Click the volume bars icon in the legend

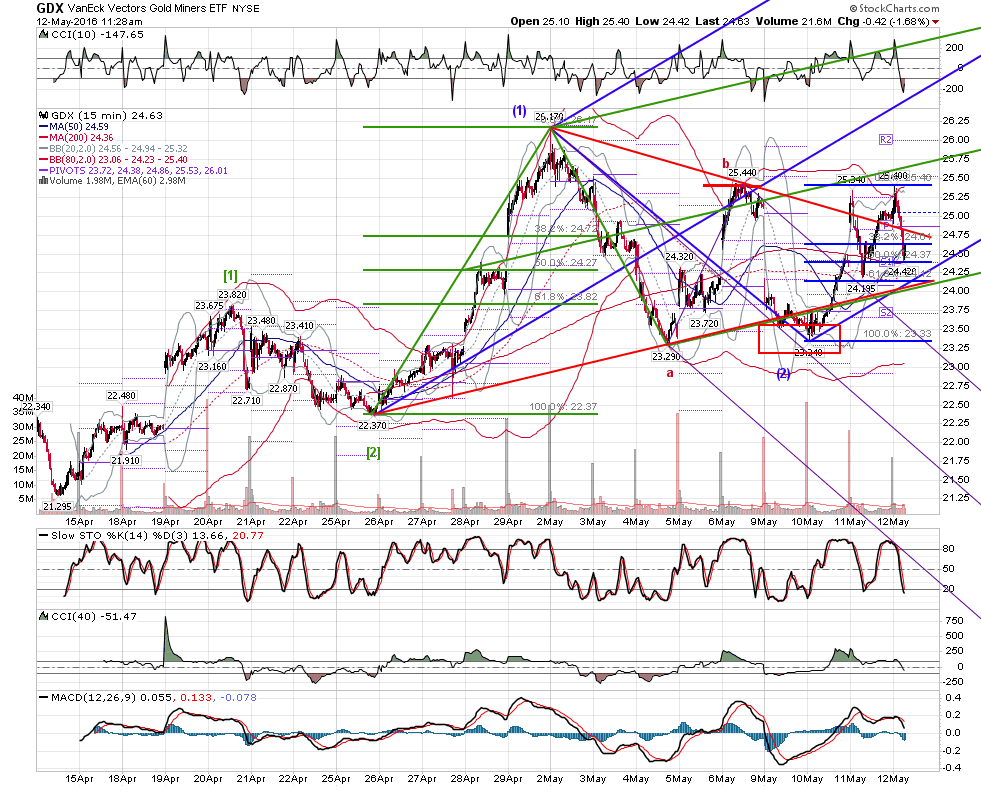coord(43,181)
